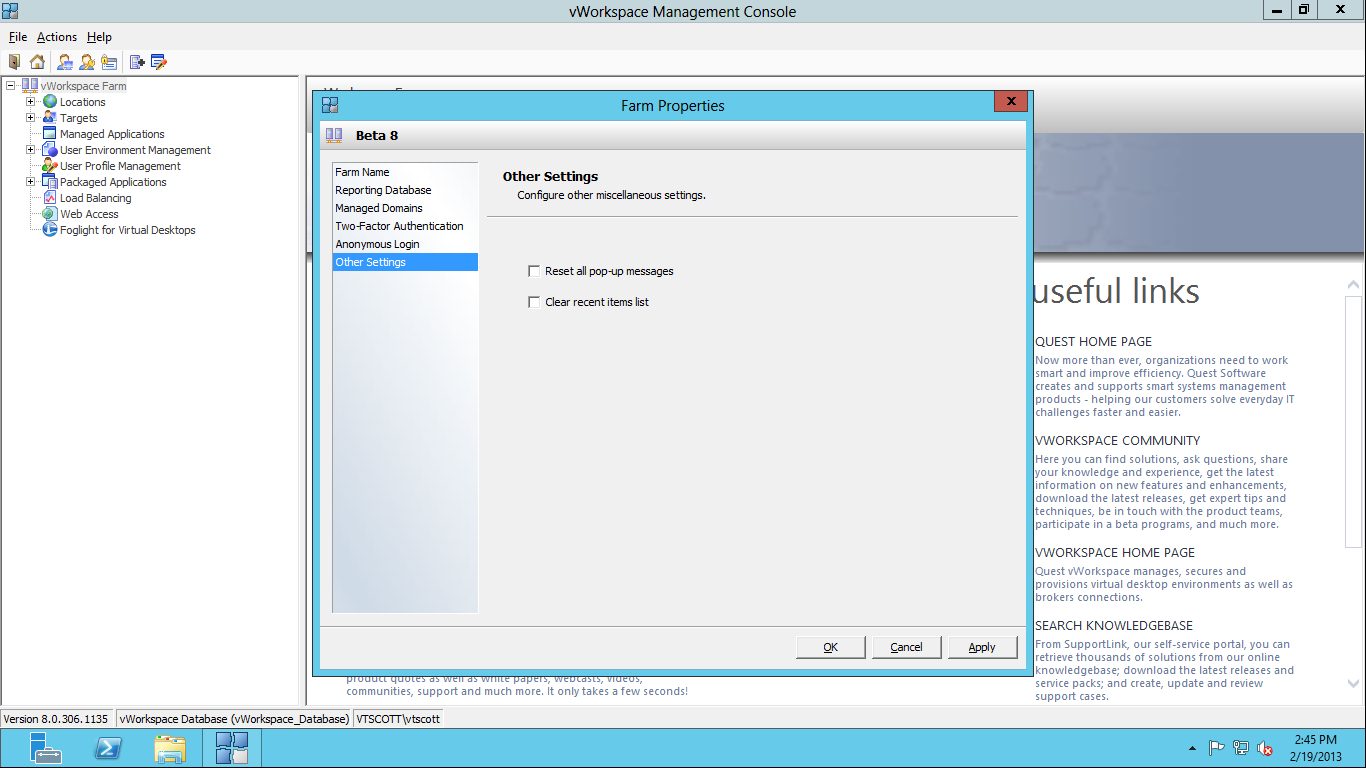The width and height of the screenshot is (1366, 768).
Task: Open the SEARCH KNOWLEDGEBASE link
Action: click(1114, 625)
